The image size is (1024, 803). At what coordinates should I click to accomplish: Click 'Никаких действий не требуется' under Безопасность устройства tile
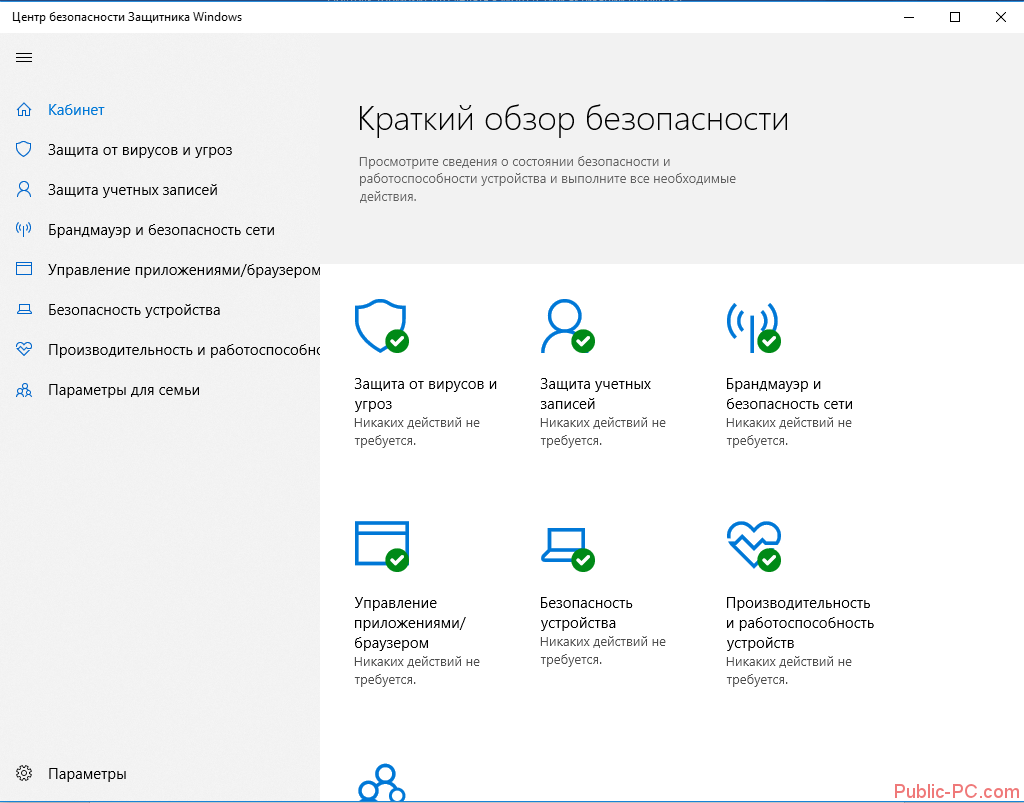pyautogui.click(x=603, y=650)
